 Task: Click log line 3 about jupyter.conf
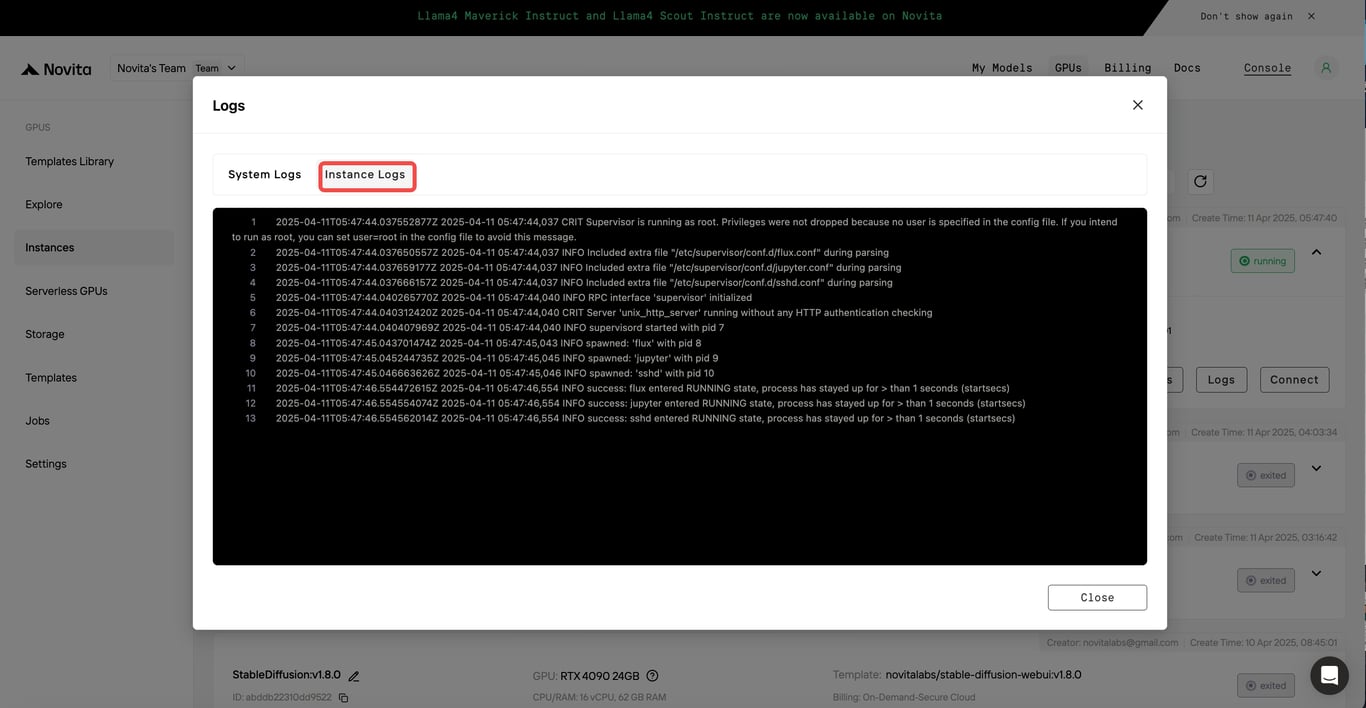coord(589,268)
